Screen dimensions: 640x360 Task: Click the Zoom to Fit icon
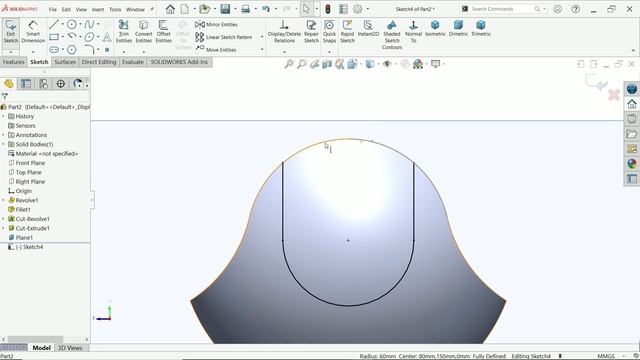[289, 64]
